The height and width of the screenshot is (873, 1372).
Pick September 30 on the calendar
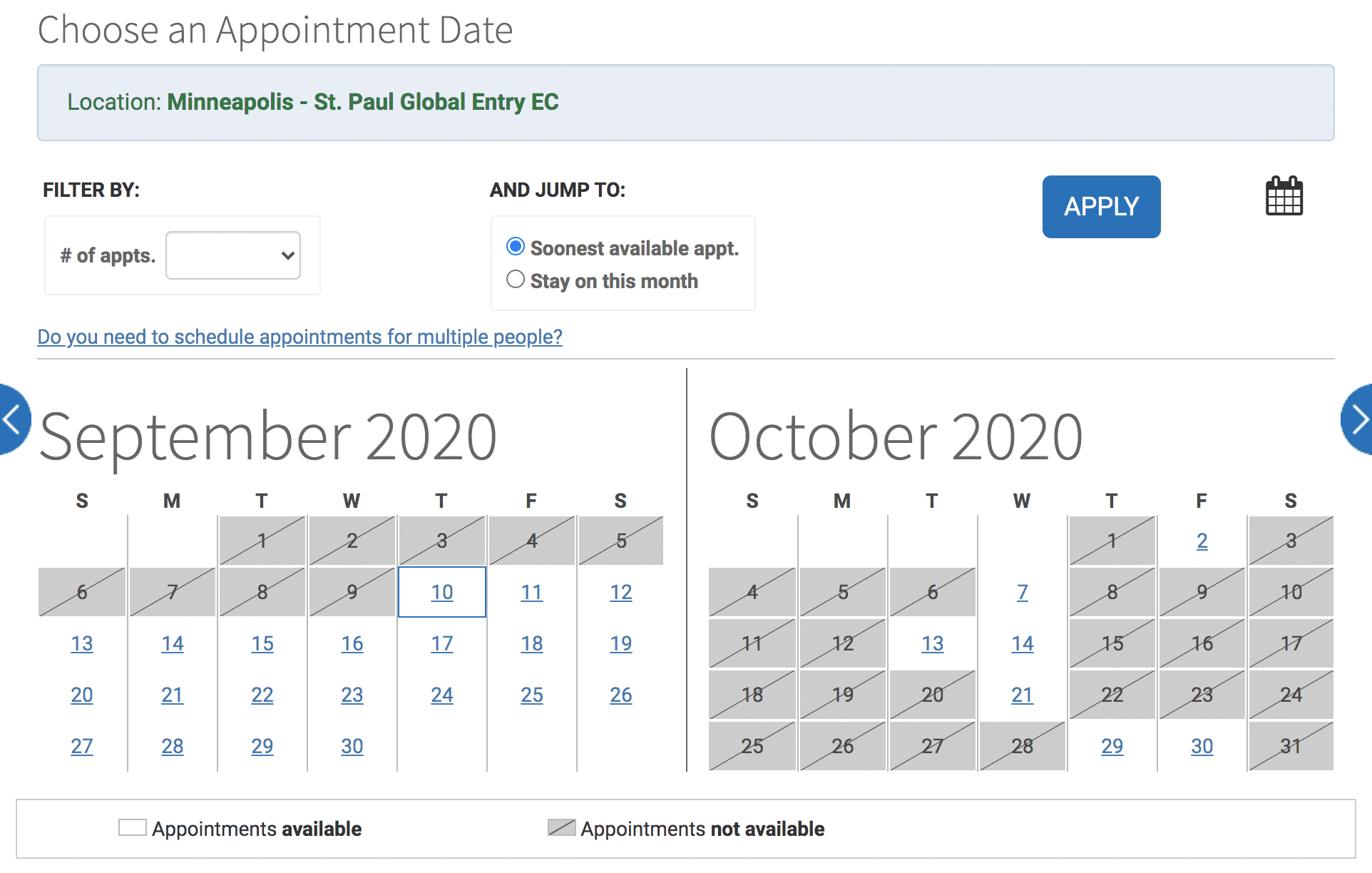[352, 745]
